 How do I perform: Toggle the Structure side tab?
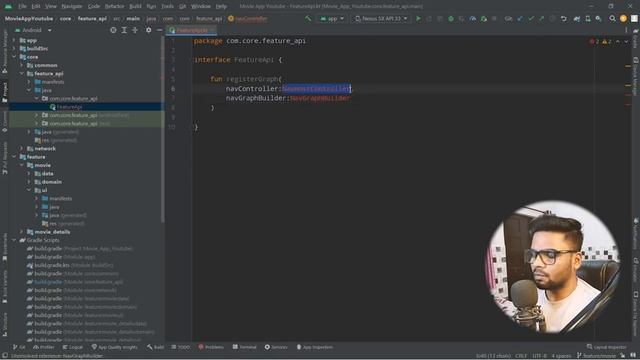coord(4,324)
